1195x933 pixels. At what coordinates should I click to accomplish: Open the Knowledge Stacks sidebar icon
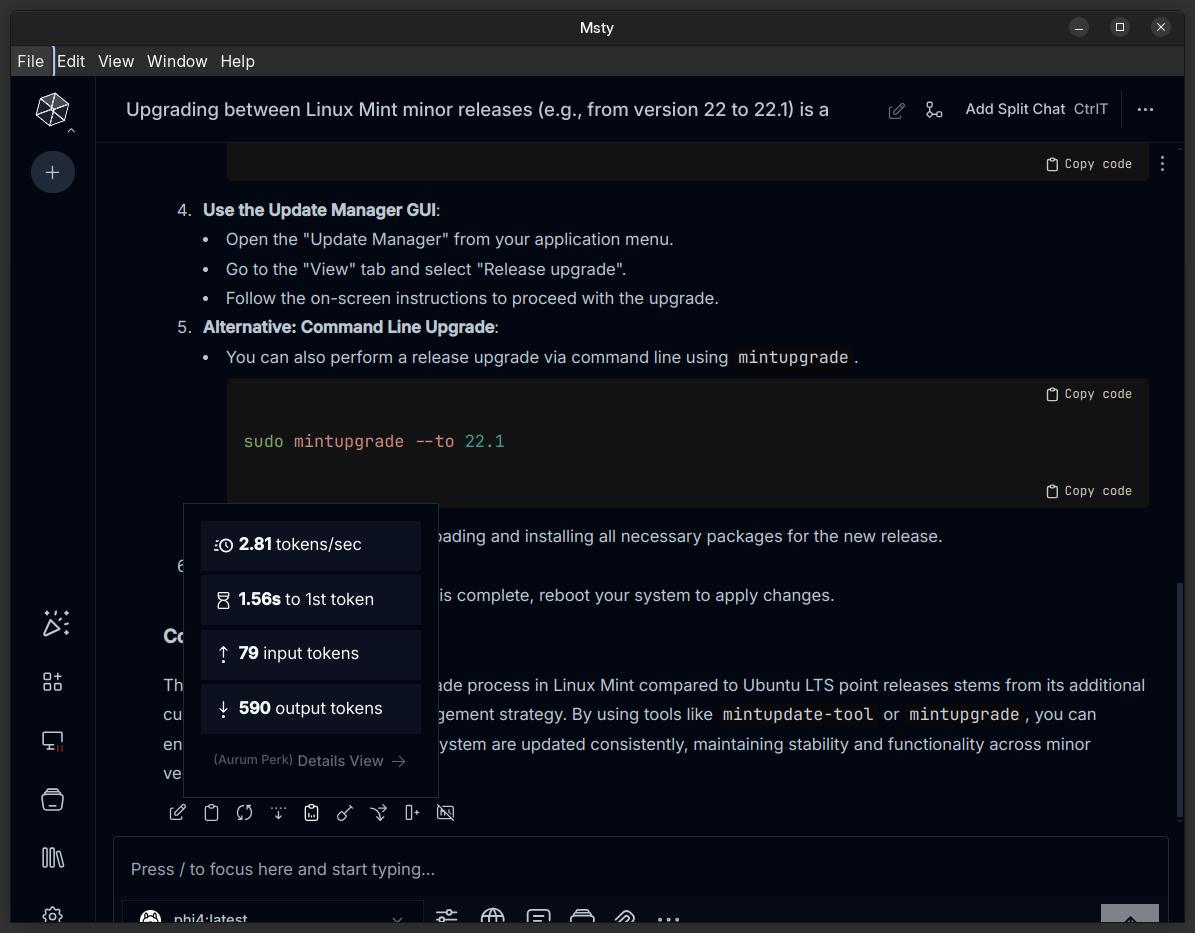(52, 799)
